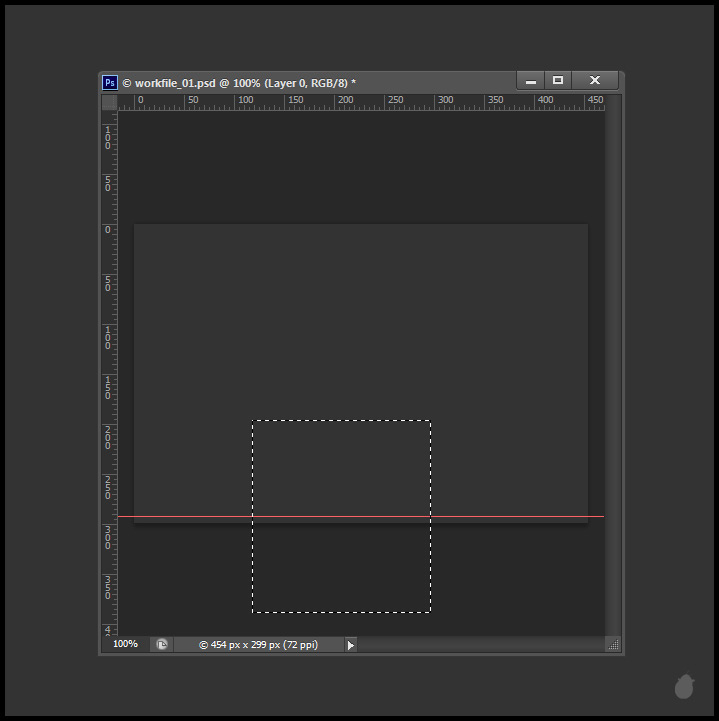Click inside the marquee selection area
Screen dimensions: 719x721
click(341, 516)
